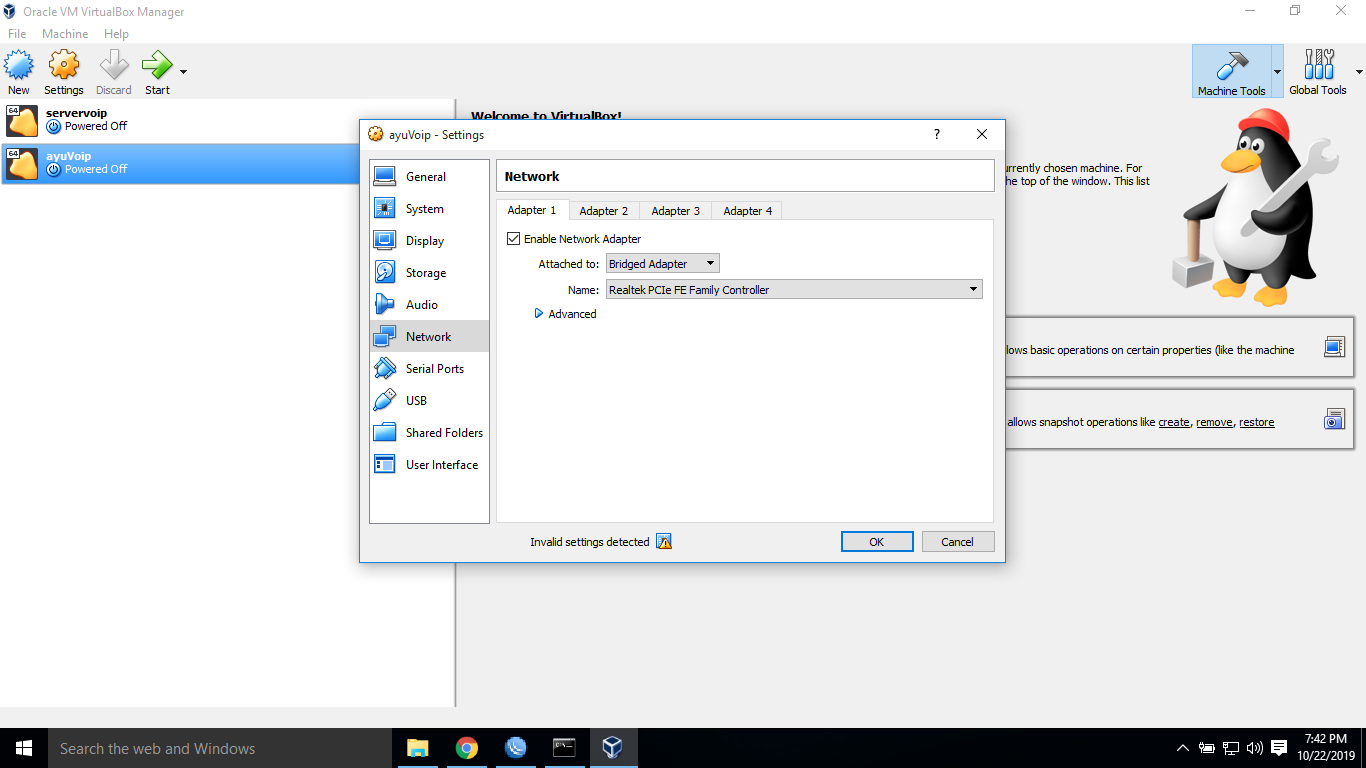
Task: Go to General settings category
Action: pyautogui.click(x=429, y=177)
